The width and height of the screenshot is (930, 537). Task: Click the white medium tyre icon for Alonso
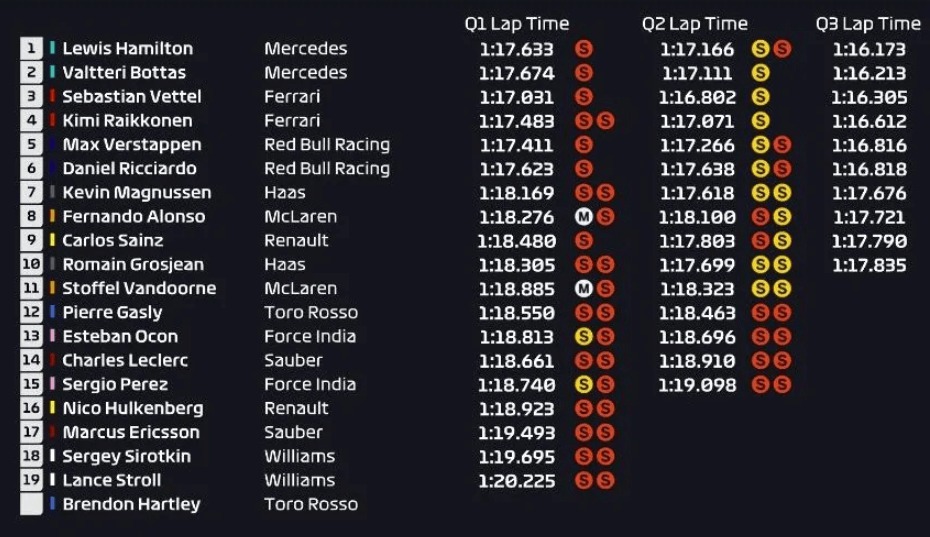[584, 216]
